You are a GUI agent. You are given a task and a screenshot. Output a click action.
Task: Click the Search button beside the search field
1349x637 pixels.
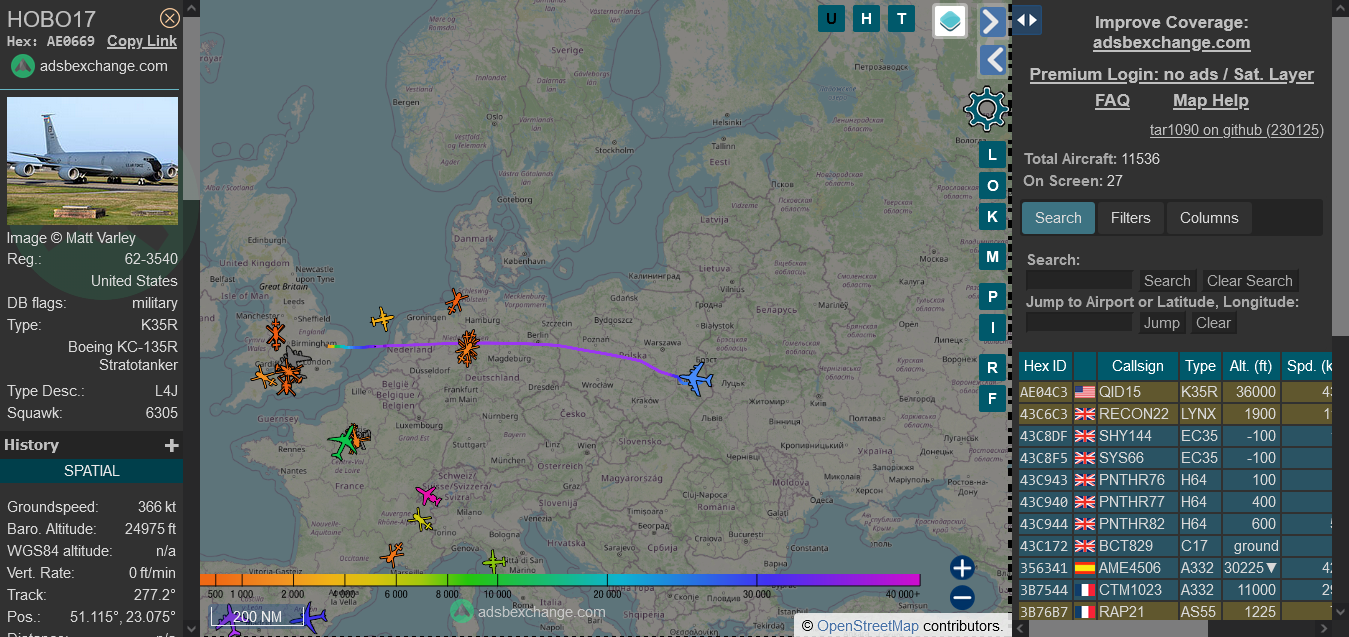tap(1167, 281)
